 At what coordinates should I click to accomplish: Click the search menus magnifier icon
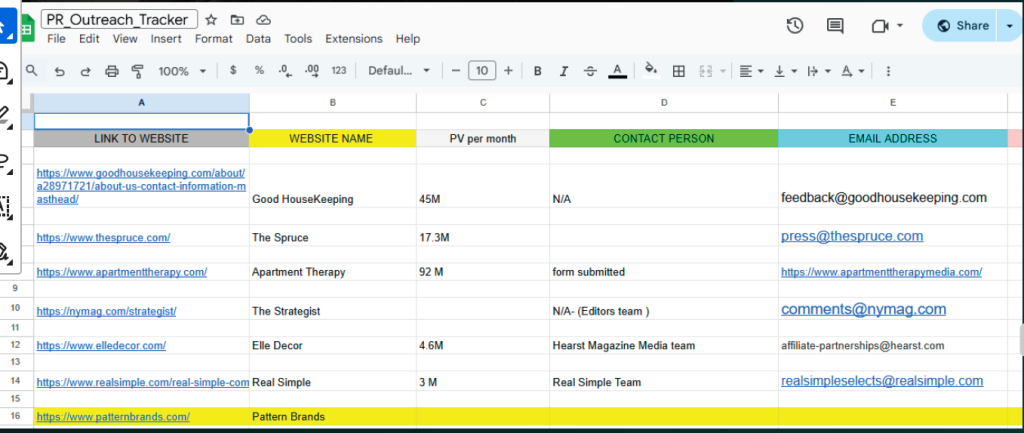pos(31,71)
